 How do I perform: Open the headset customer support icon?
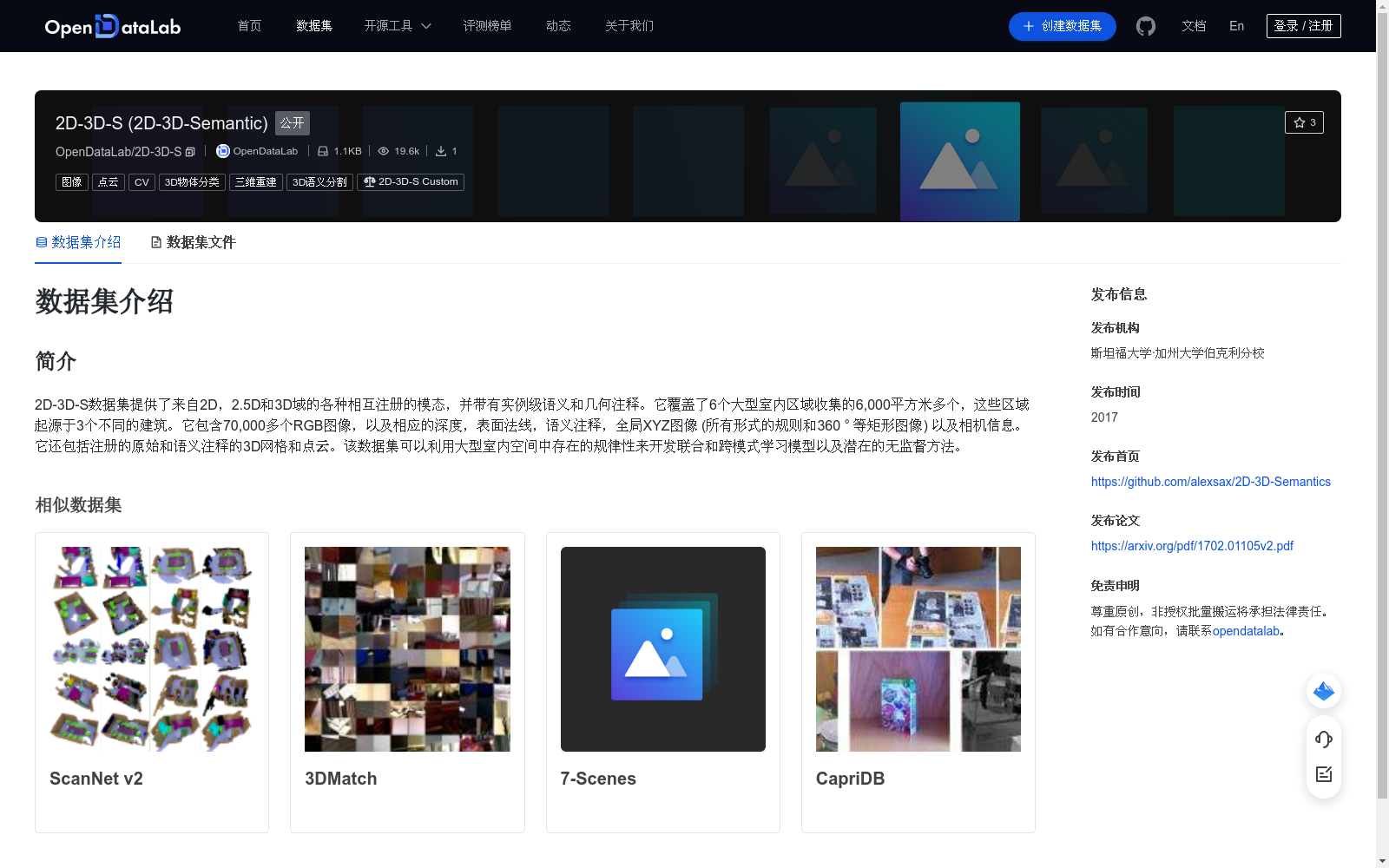[1324, 740]
